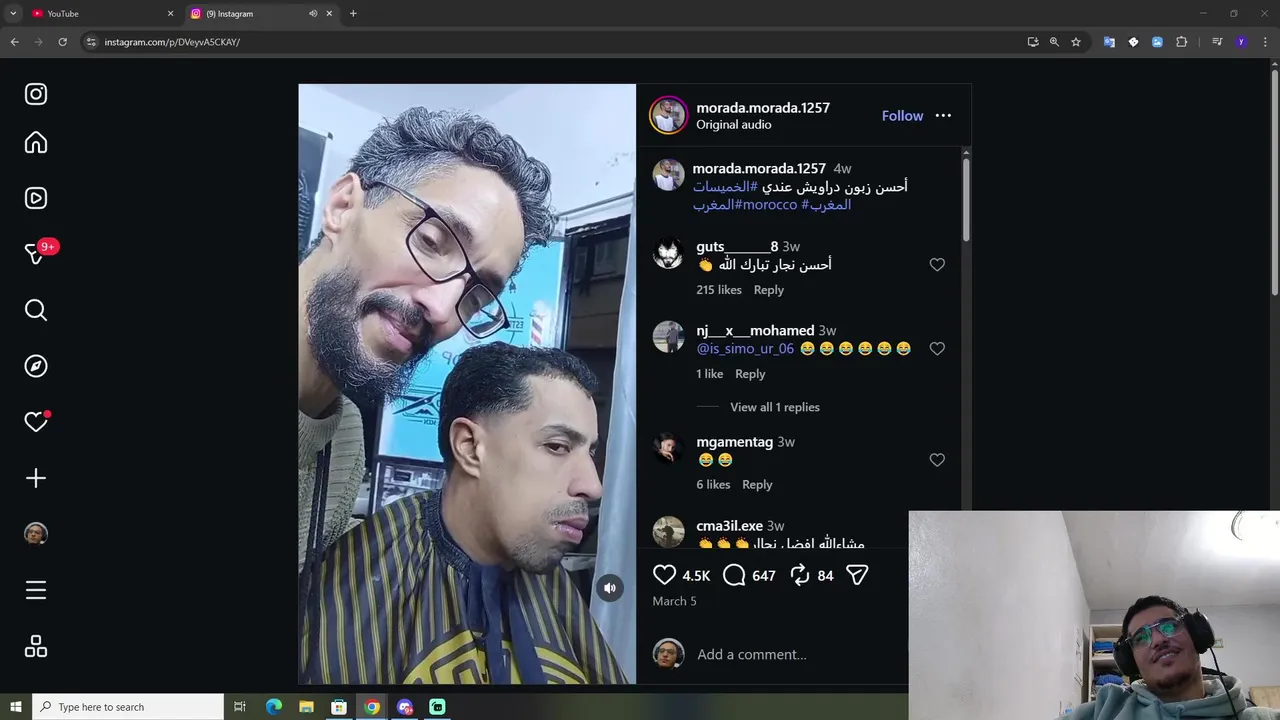1280x720 pixels.
Task: Like the comment by guts_______8
Action: coord(937,265)
